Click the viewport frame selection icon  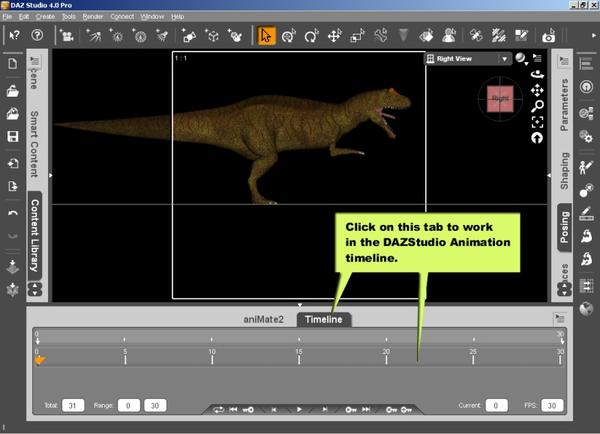click(537, 122)
